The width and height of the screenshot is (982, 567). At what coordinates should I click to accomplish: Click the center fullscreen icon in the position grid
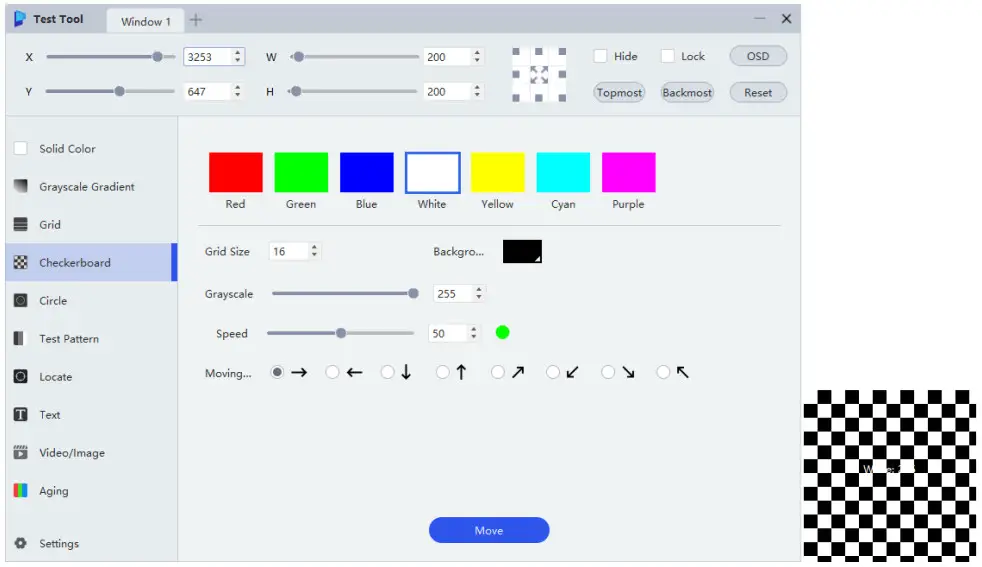539,75
